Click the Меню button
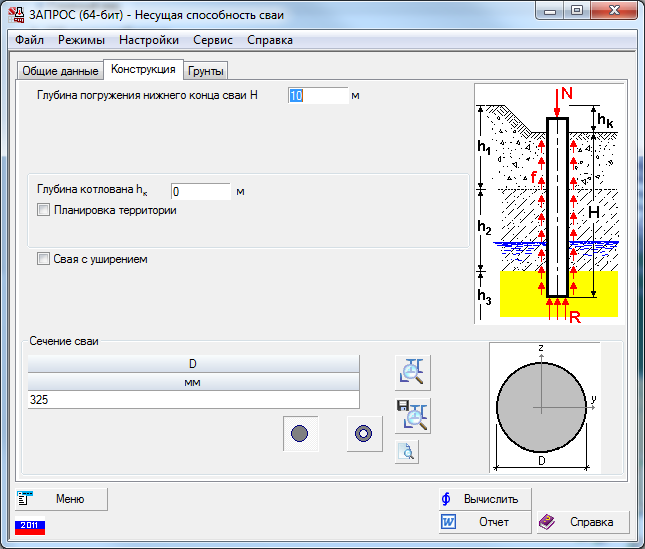 pos(61,499)
